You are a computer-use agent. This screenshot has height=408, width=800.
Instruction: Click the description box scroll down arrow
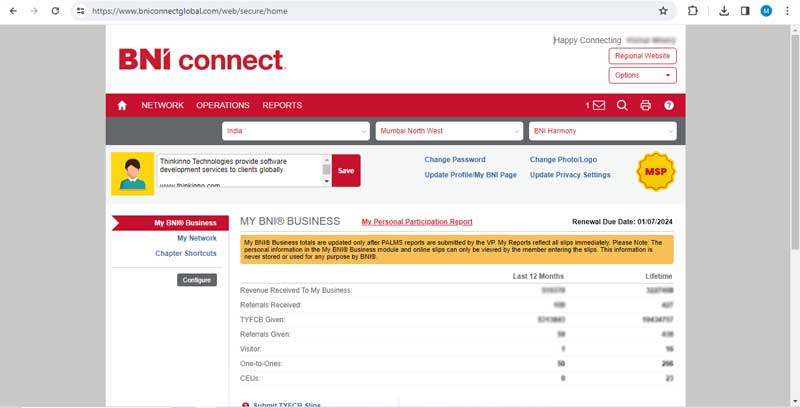(x=327, y=182)
